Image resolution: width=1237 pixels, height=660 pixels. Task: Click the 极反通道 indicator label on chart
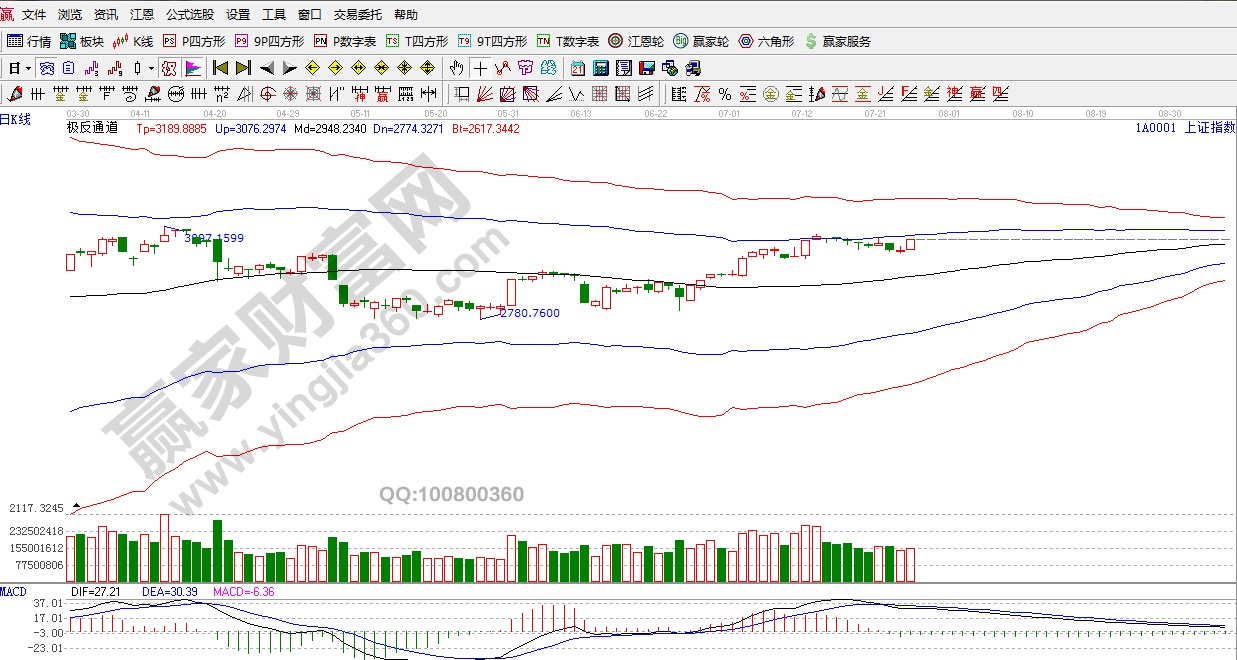pos(92,128)
